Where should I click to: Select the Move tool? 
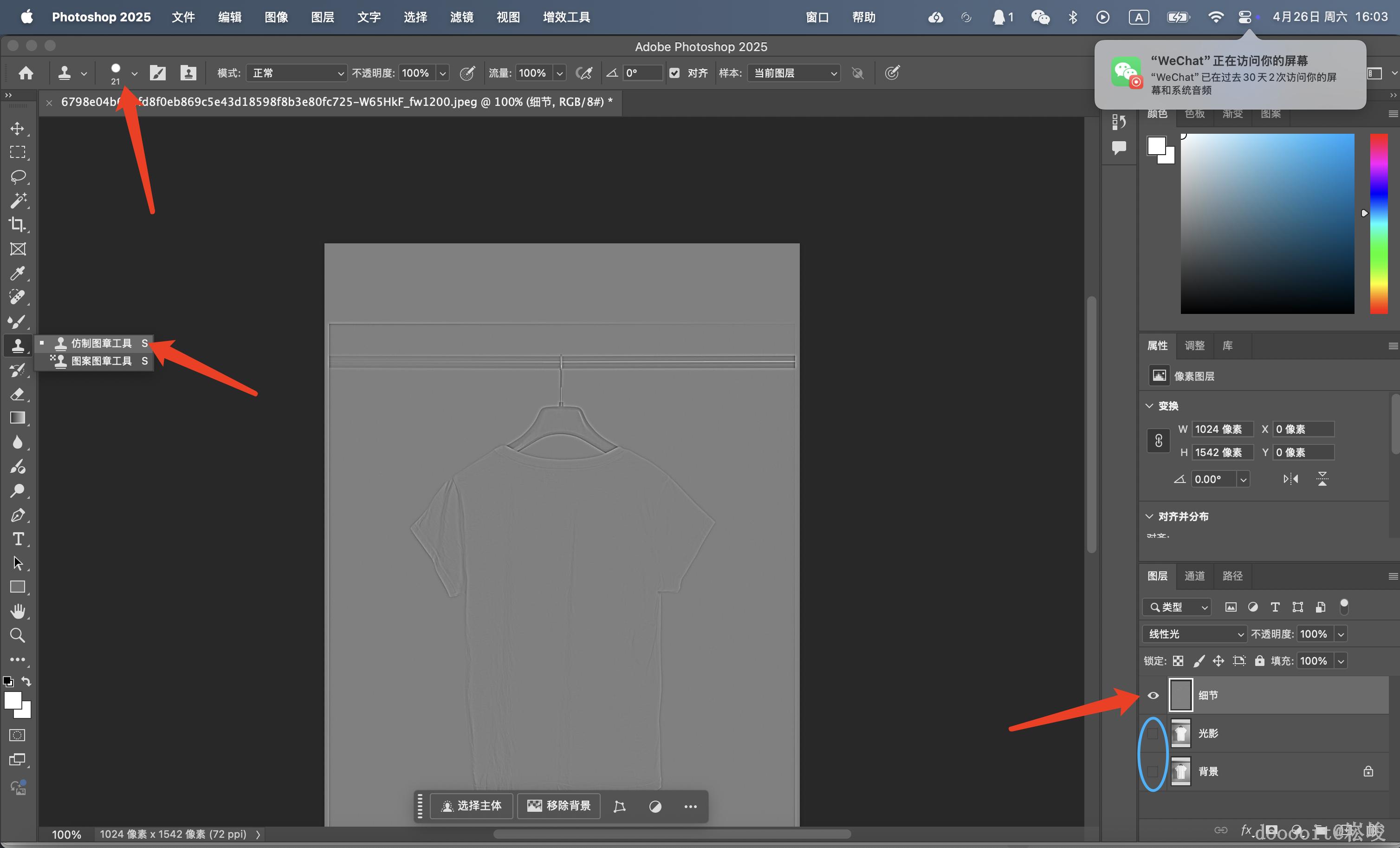click(18, 129)
